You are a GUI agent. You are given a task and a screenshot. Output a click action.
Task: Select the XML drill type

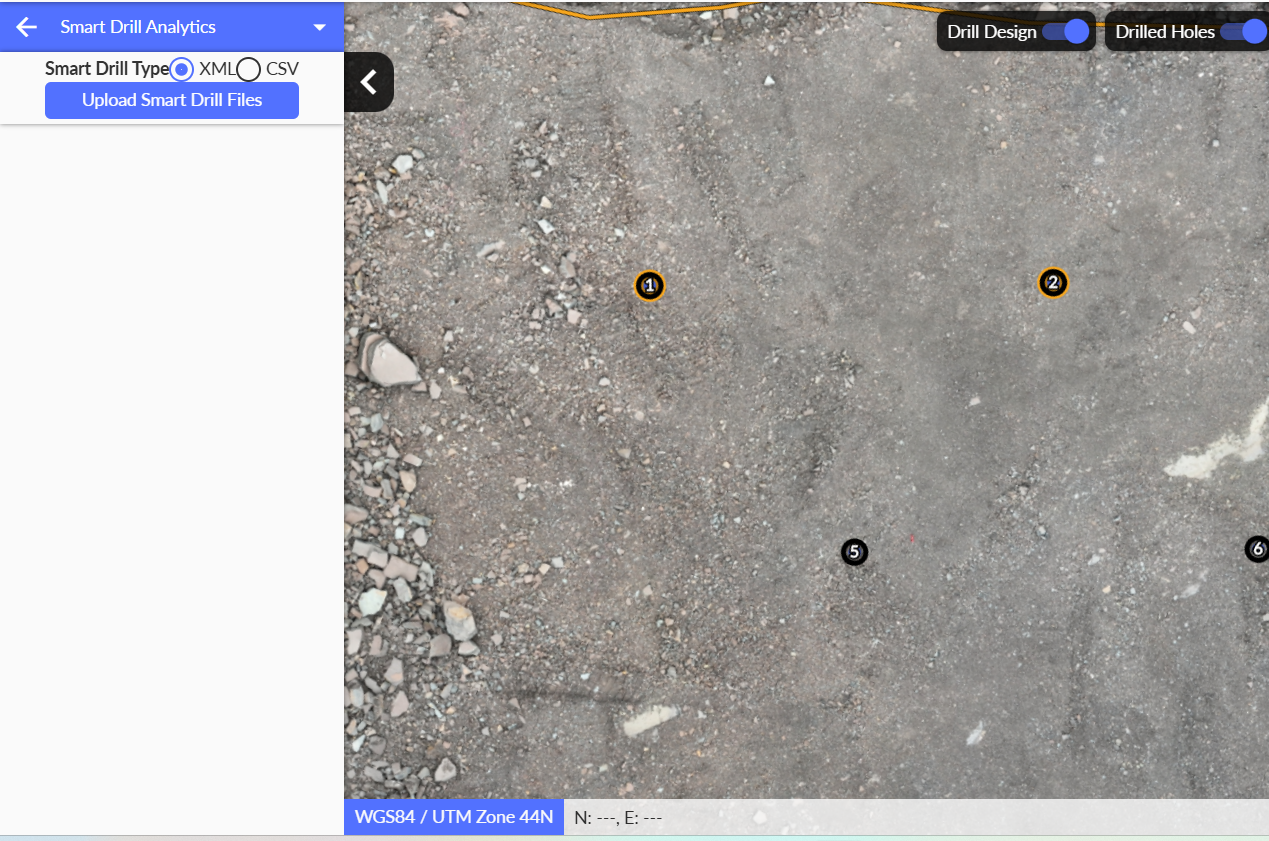click(181, 69)
